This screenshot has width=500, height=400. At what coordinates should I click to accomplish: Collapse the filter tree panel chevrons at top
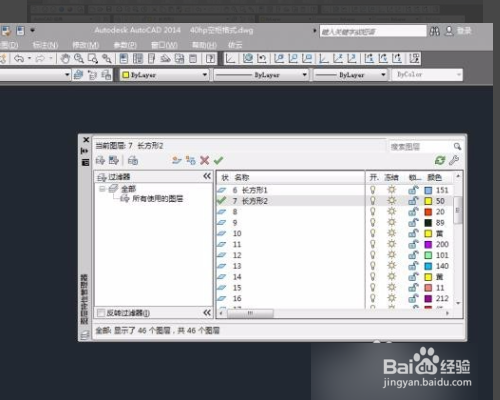(x=207, y=176)
